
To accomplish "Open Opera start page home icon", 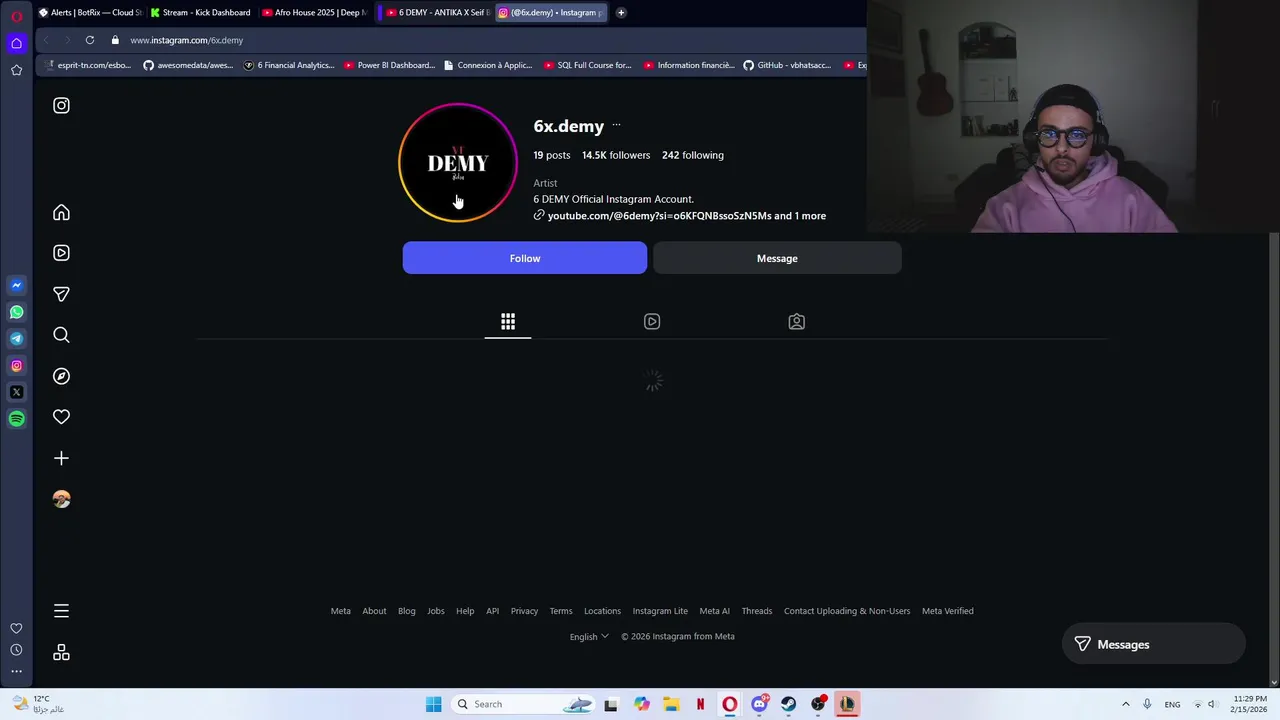I will click(16, 43).
